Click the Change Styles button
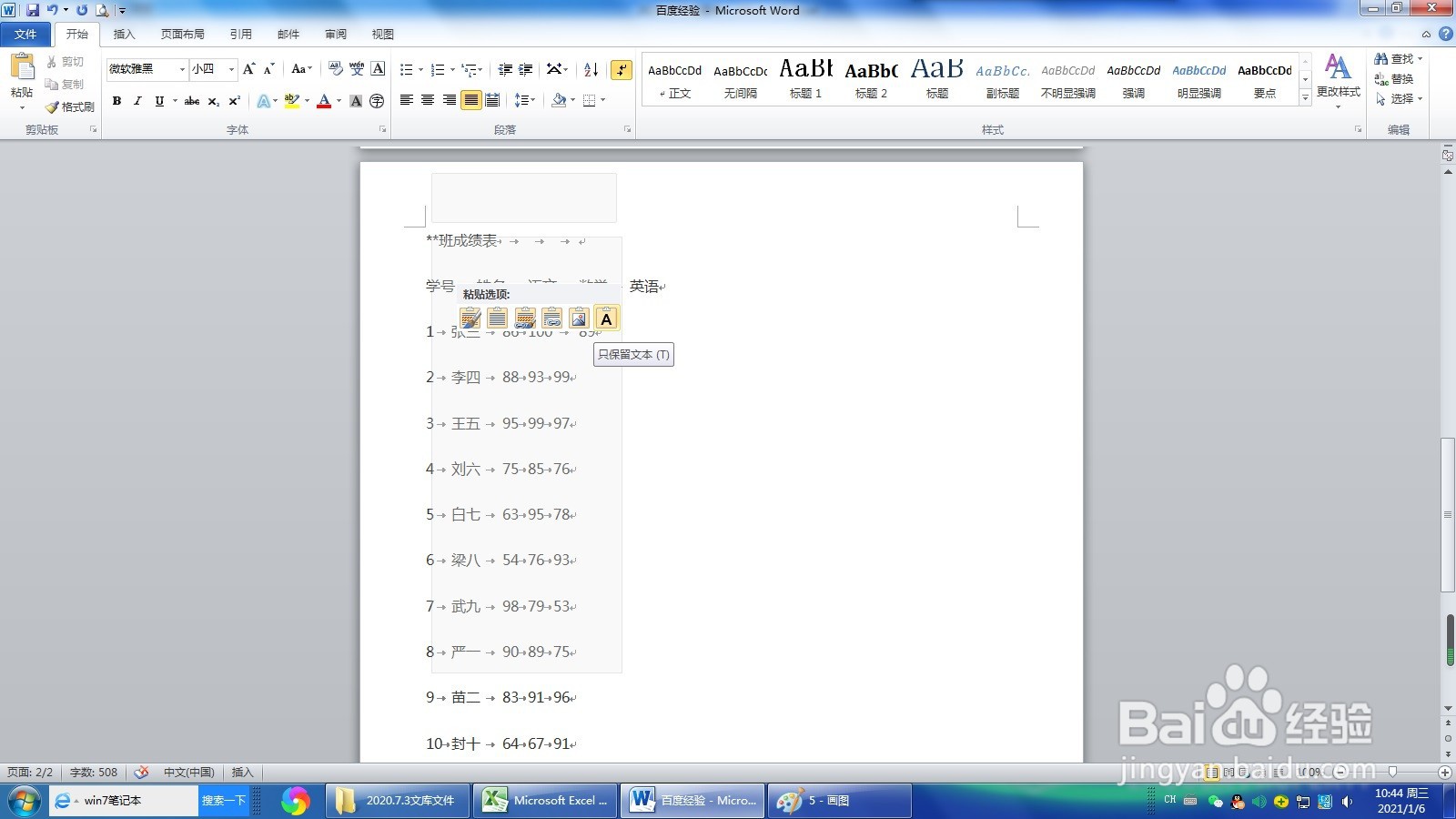This screenshot has width=1456, height=819. point(1338,80)
